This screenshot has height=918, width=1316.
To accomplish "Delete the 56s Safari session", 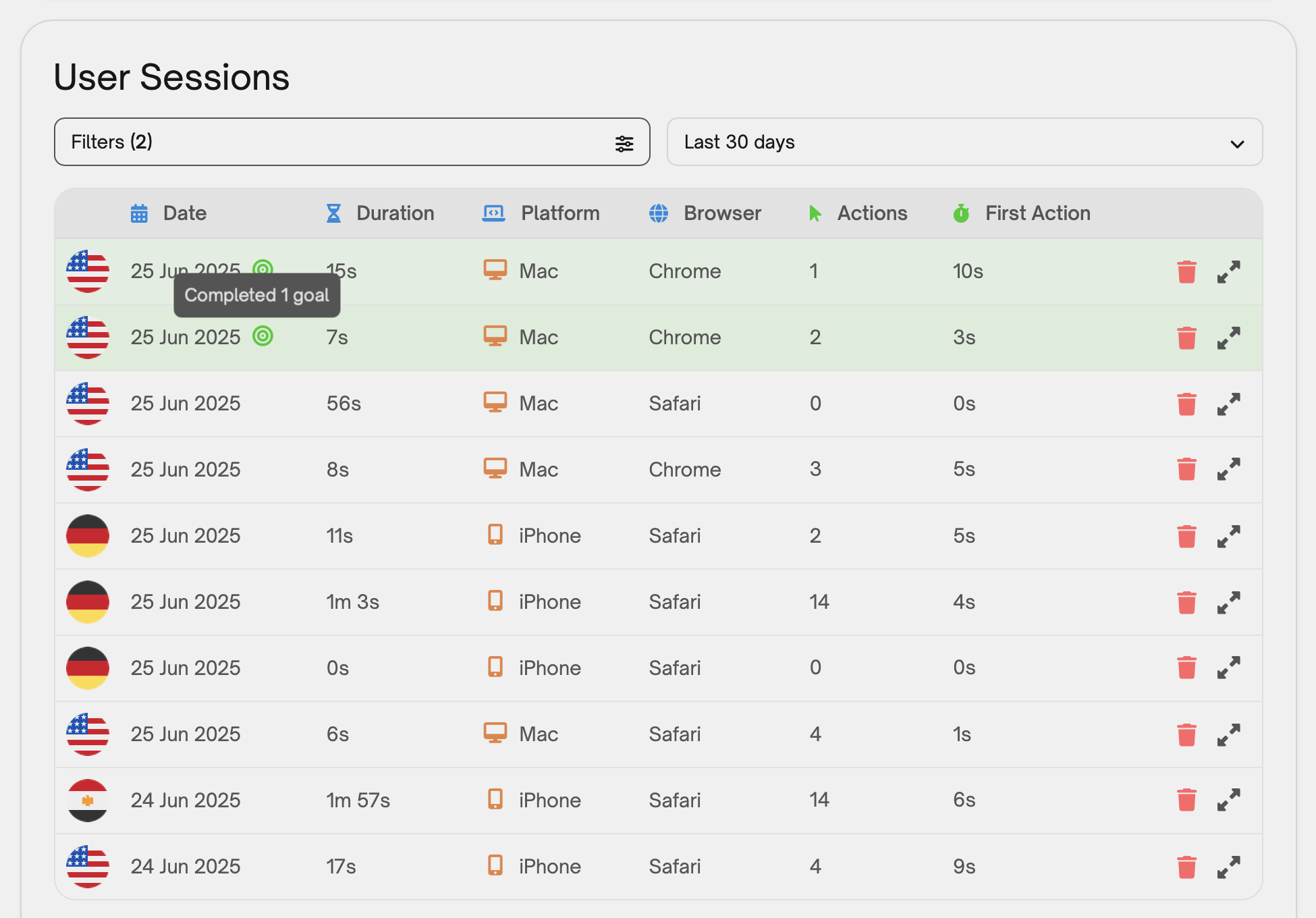I will click(x=1186, y=404).
